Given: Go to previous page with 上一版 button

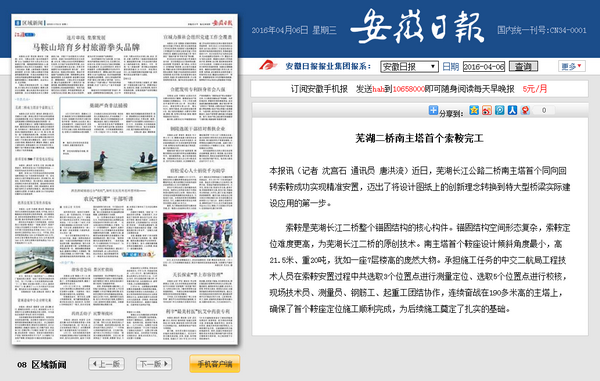Looking at the screenshot, I should 106,364.
